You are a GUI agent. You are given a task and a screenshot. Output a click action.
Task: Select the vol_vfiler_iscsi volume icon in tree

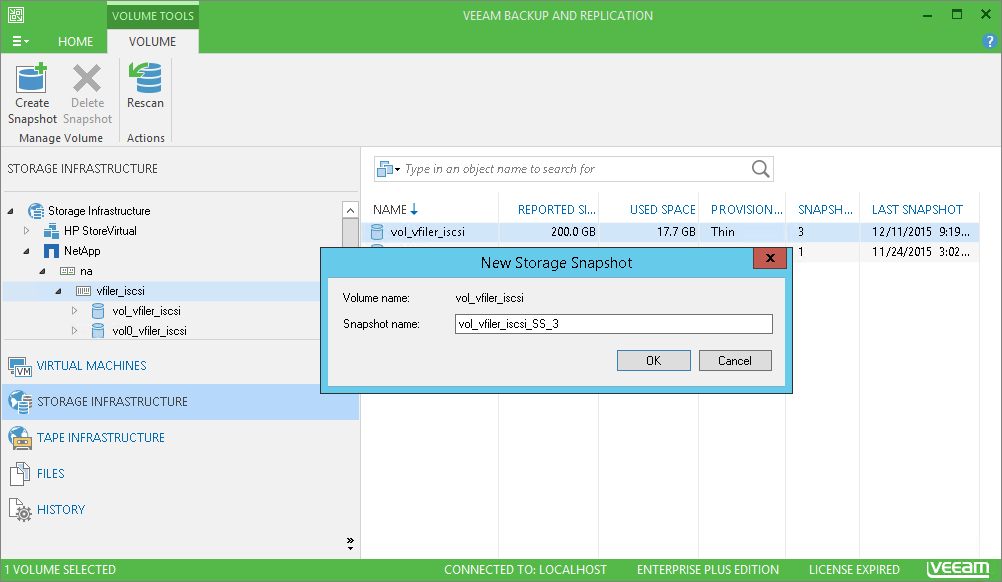(98, 311)
